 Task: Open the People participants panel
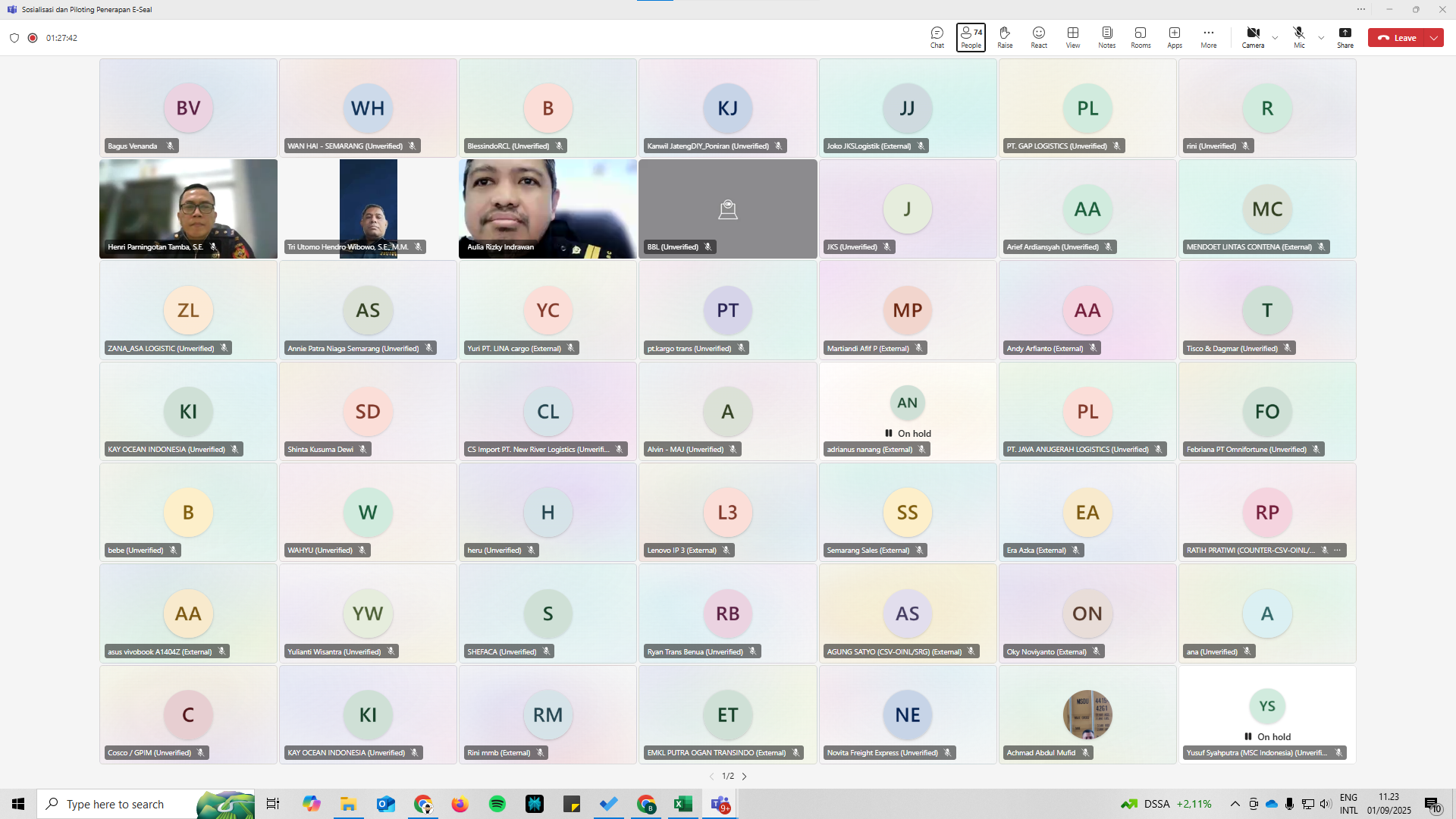tap(971, 37)
